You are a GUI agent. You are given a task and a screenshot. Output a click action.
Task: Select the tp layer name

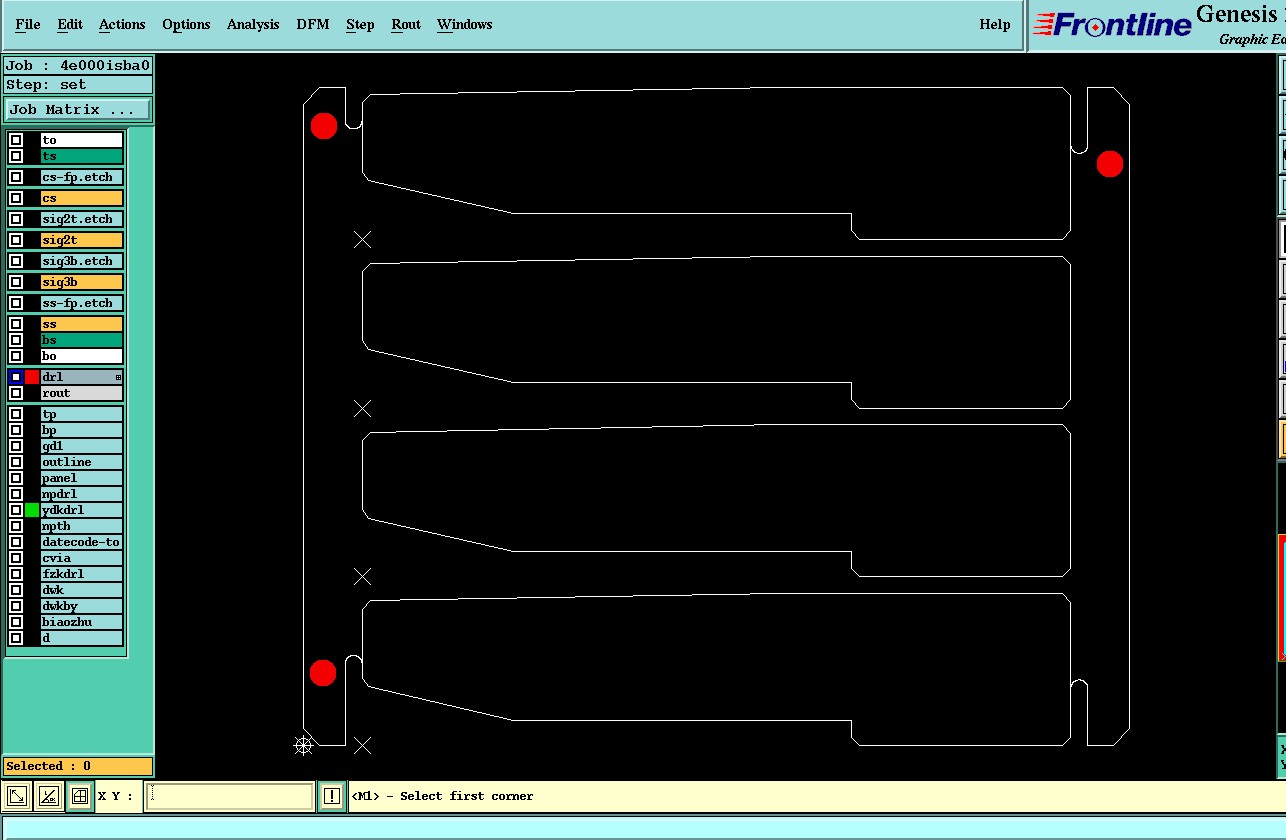tap(82, 414)
